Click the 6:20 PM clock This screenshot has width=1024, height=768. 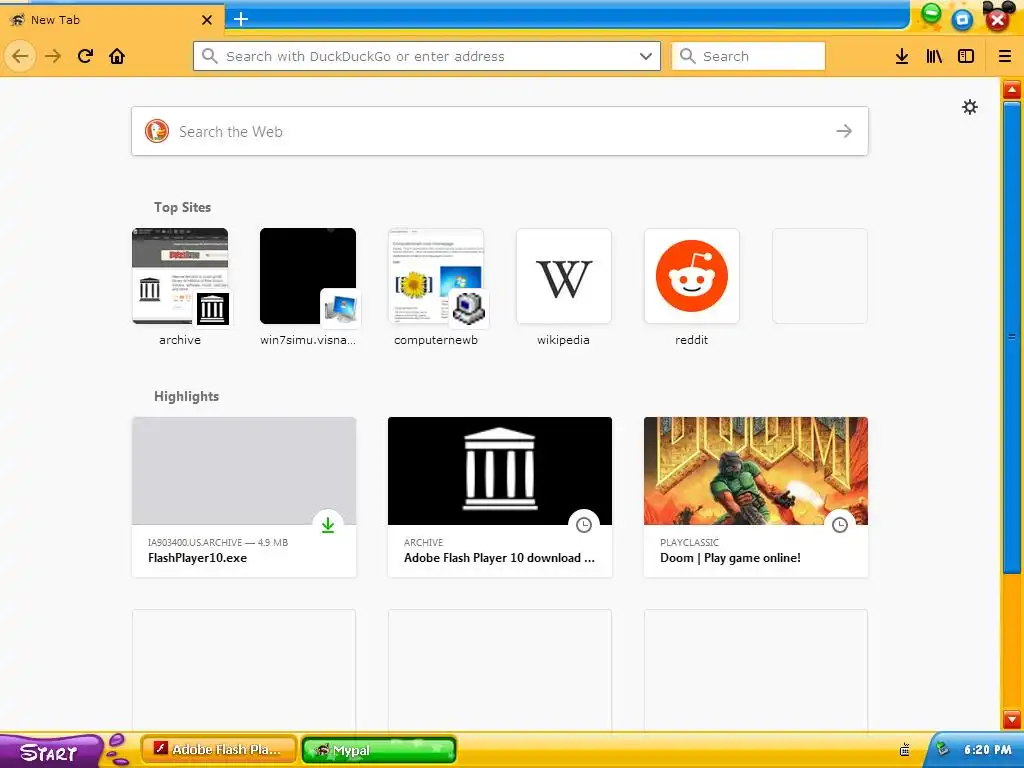pos(988,750)
